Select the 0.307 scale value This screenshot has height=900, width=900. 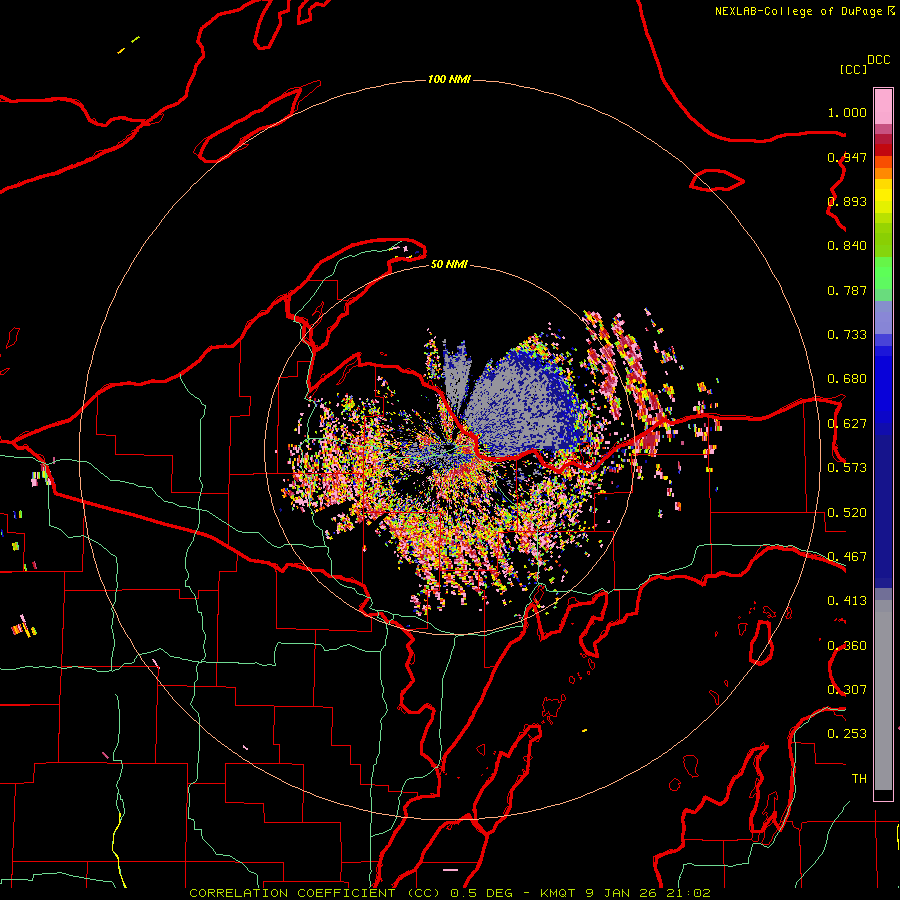tap(847, 690)
